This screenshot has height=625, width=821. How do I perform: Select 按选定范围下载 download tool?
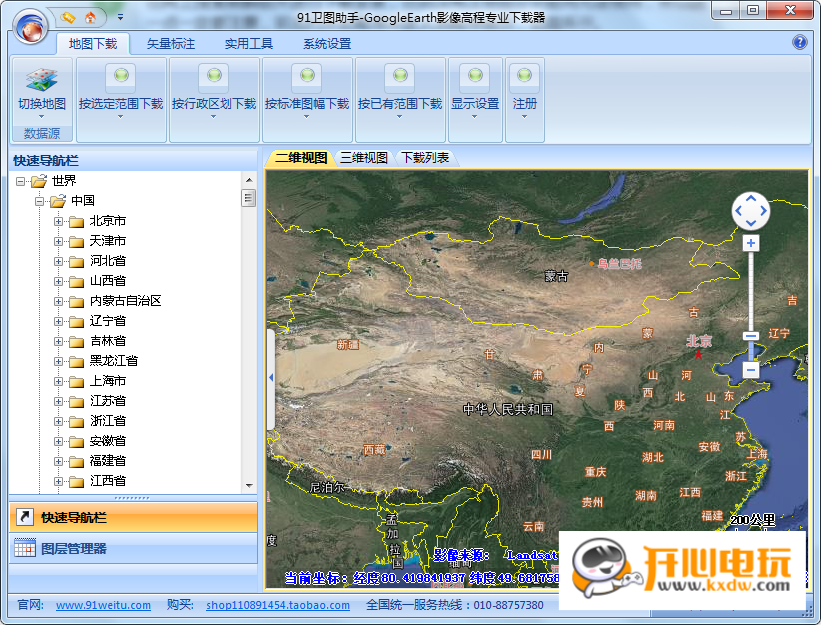coord(120,90)
